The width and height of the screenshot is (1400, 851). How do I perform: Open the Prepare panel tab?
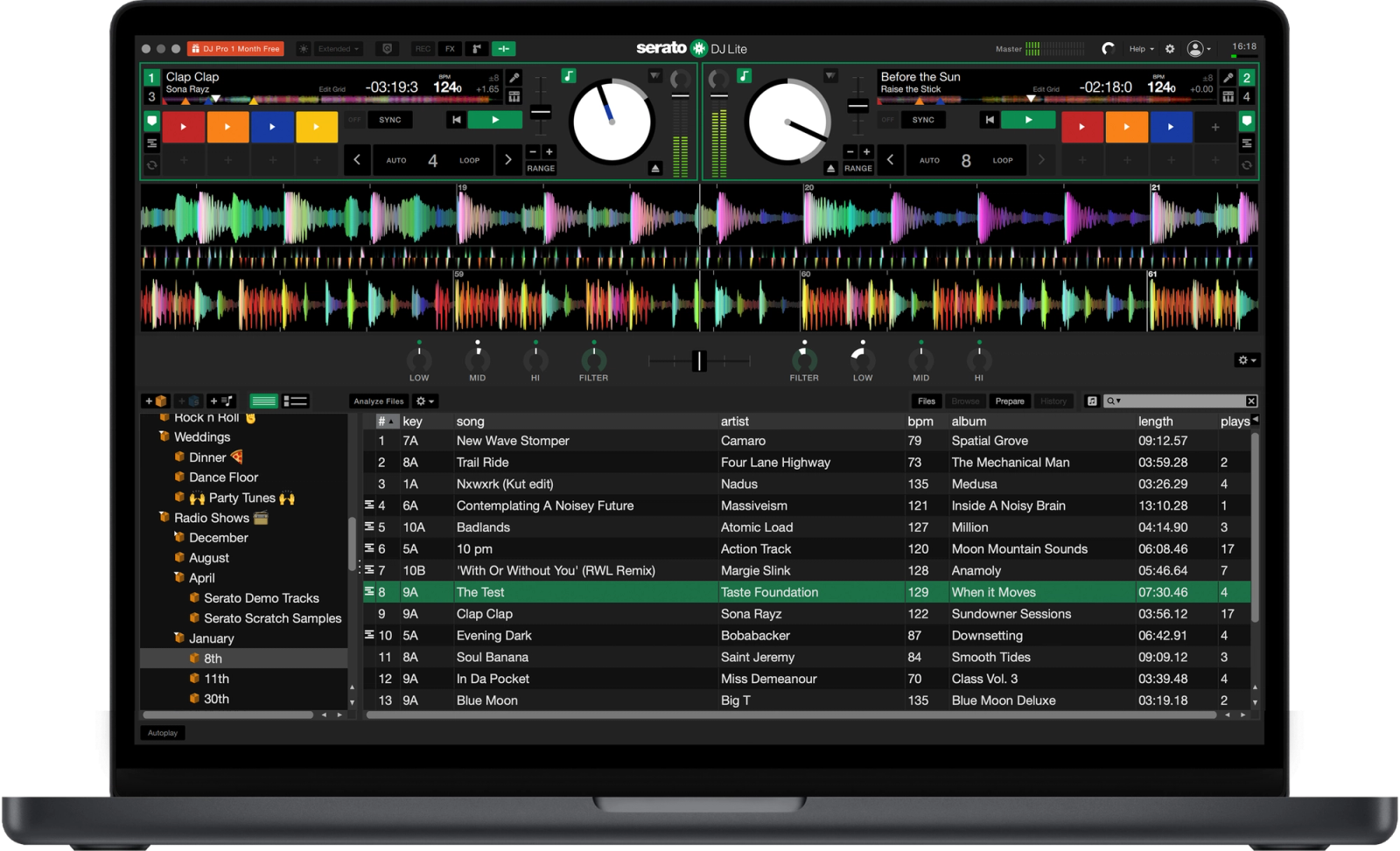click(x=1010, y=401)
